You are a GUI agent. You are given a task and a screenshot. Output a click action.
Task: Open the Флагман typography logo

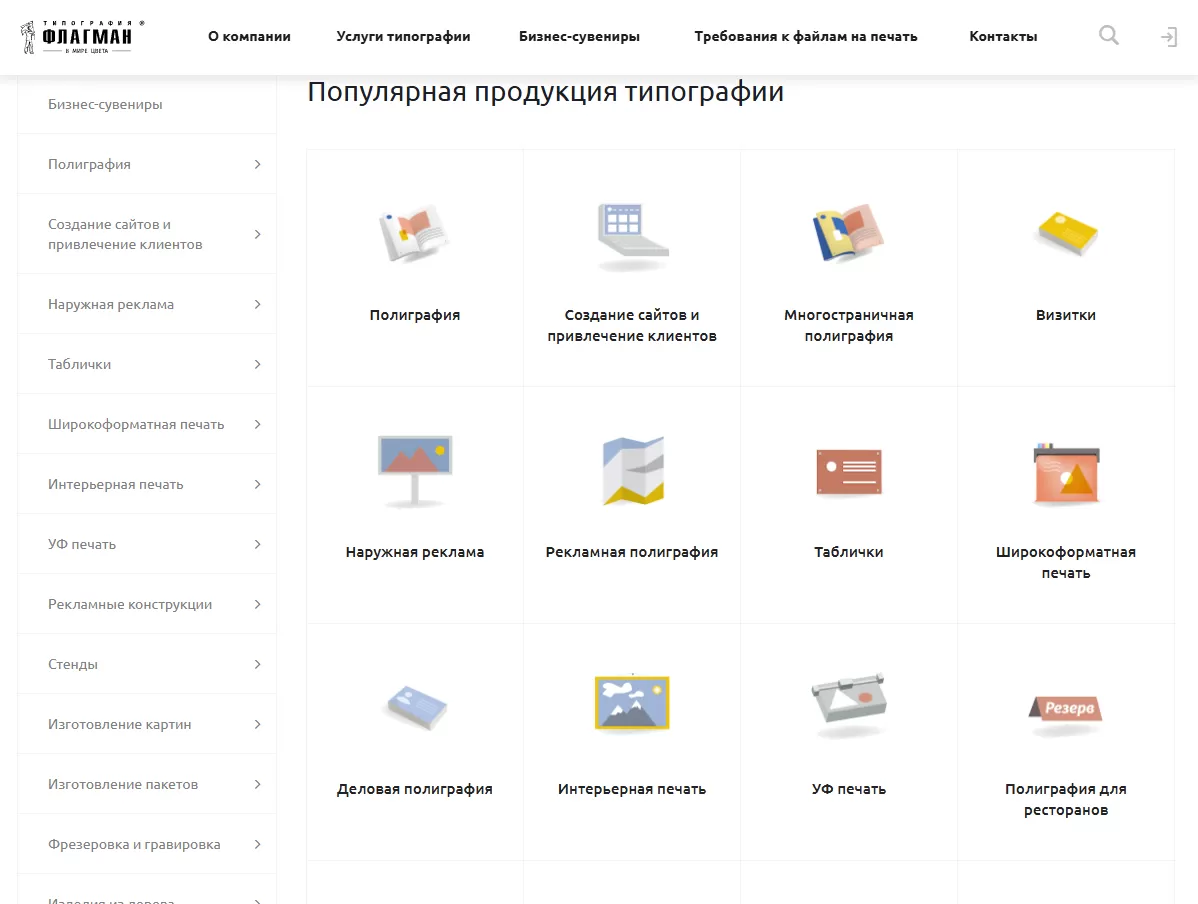pos(77,37)
